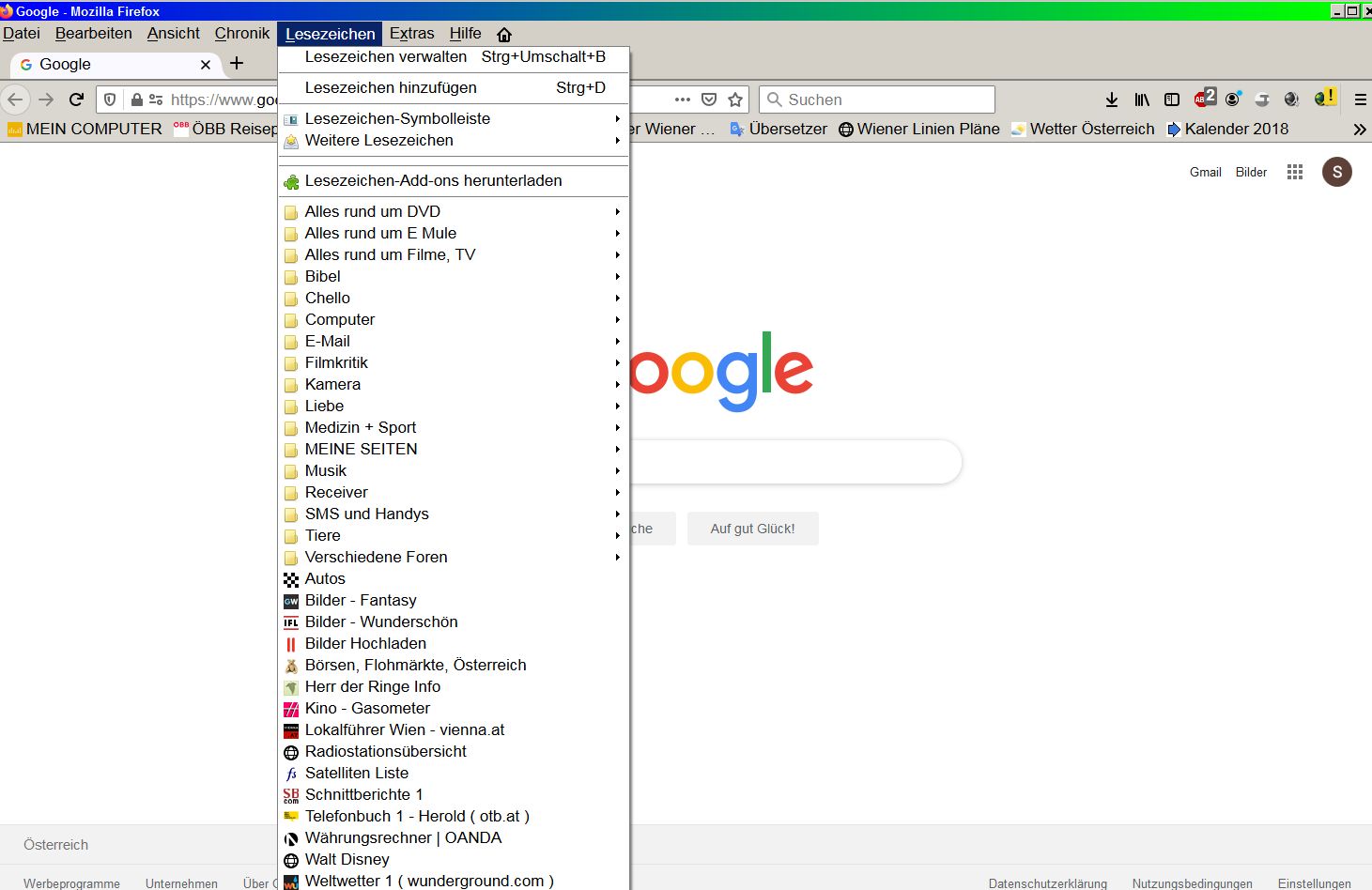
Task: Open the tracking protection shield
Action: click(110, 100)
